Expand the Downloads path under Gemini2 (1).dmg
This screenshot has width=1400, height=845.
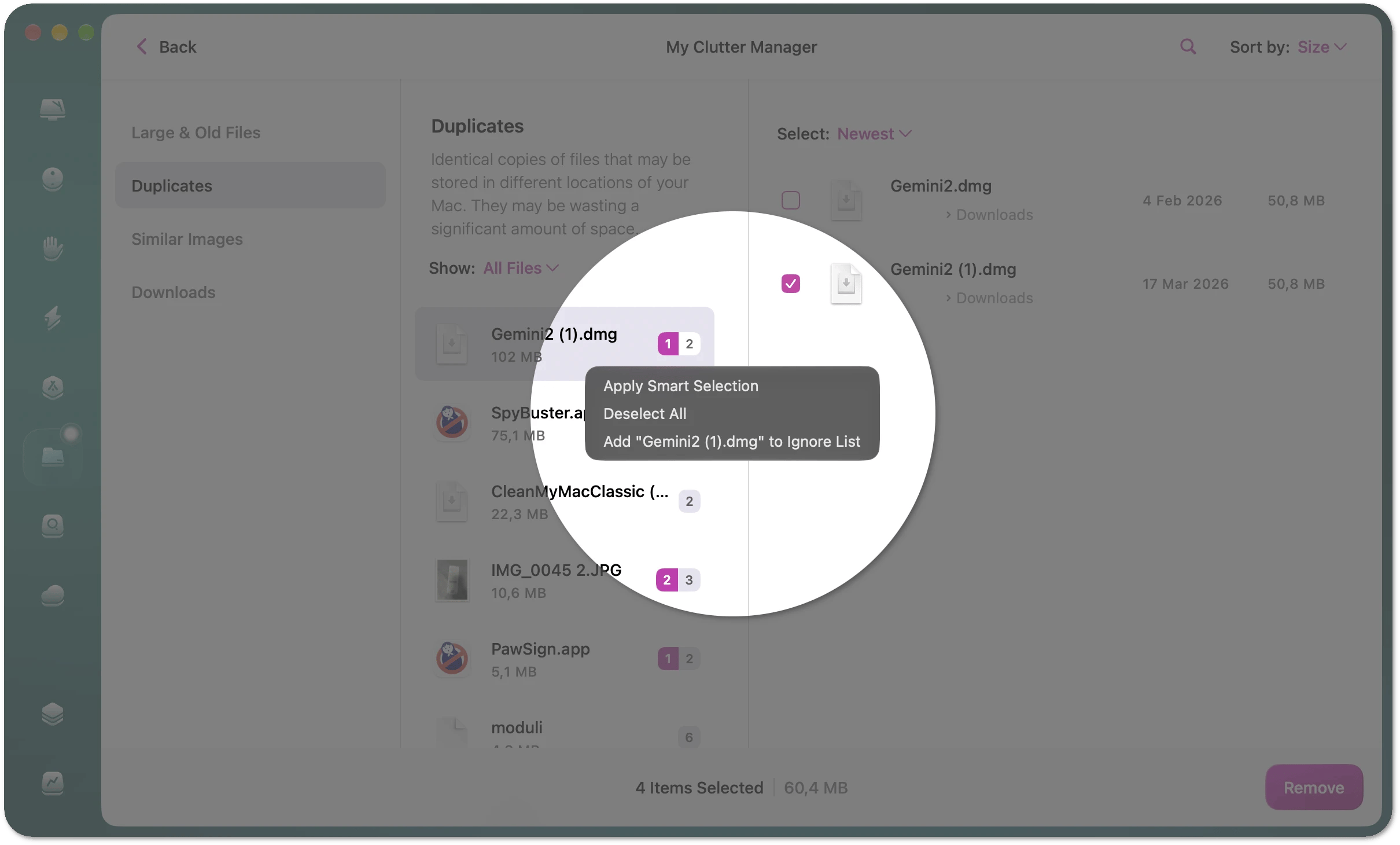(989, 298)
